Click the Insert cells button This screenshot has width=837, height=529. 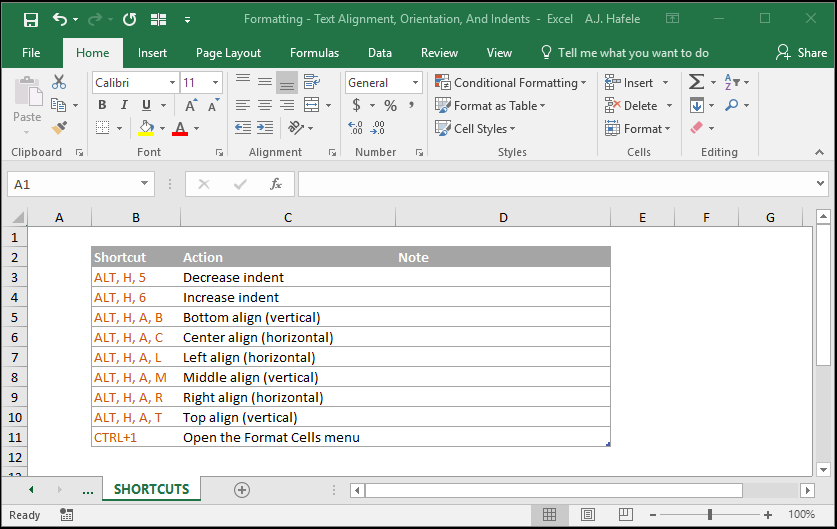coord(629,83)
